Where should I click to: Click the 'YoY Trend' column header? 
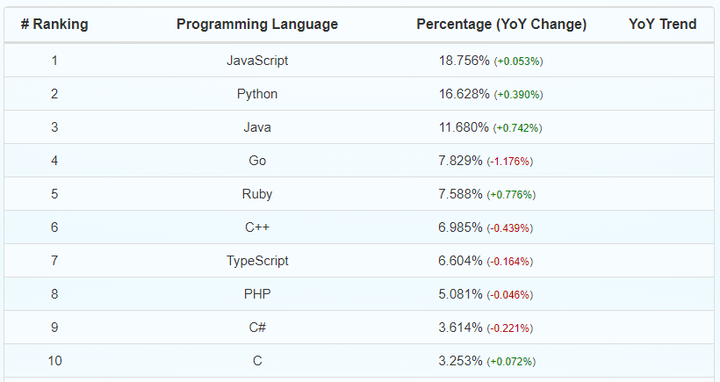tap(662, 24)
